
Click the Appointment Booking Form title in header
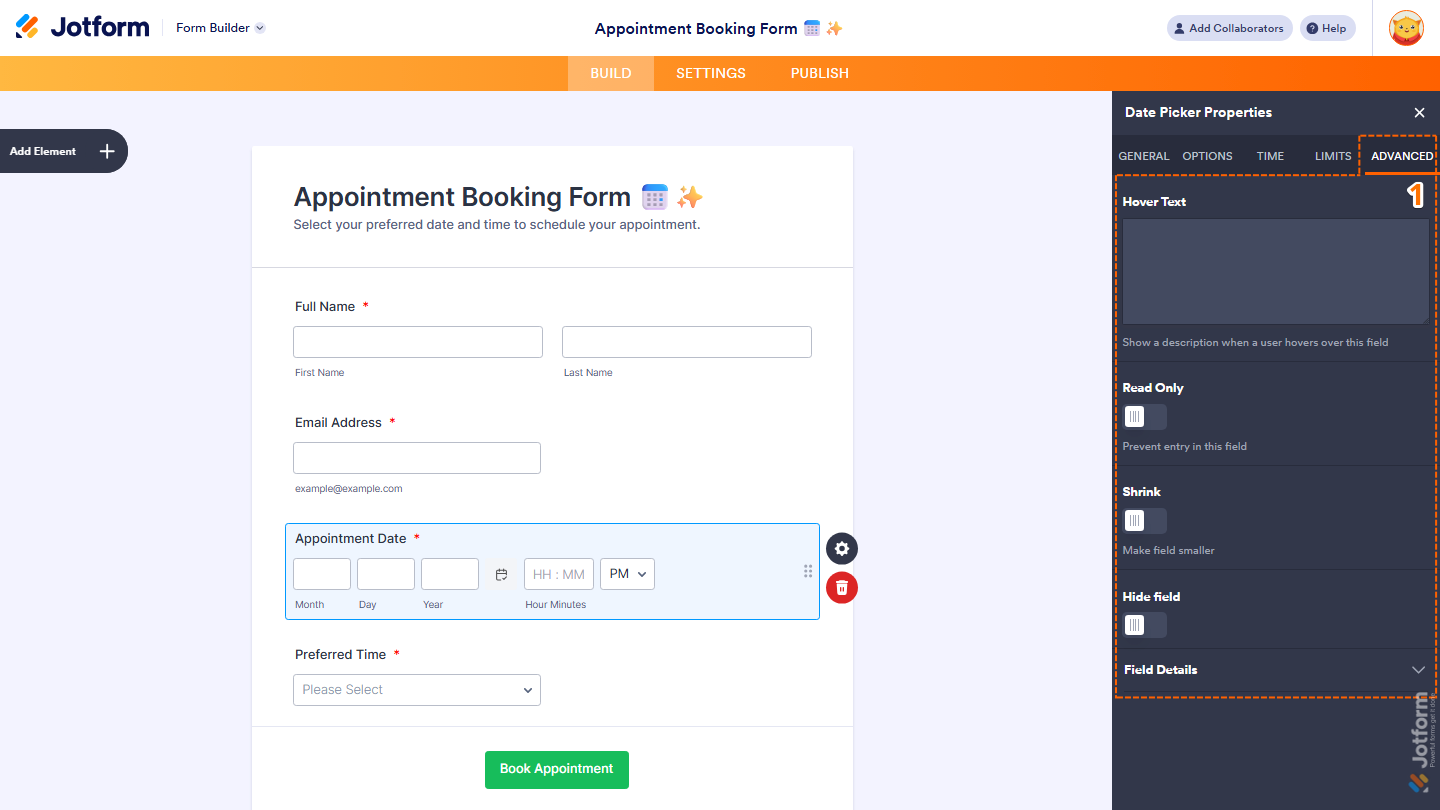point(718,28)
